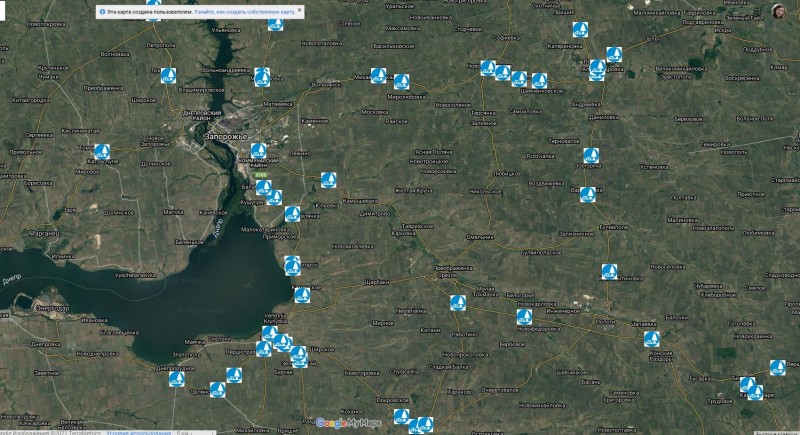This screenshot has width=800, height=435.
Task: Click the info icon in the top banner
Action: [102, 11]
